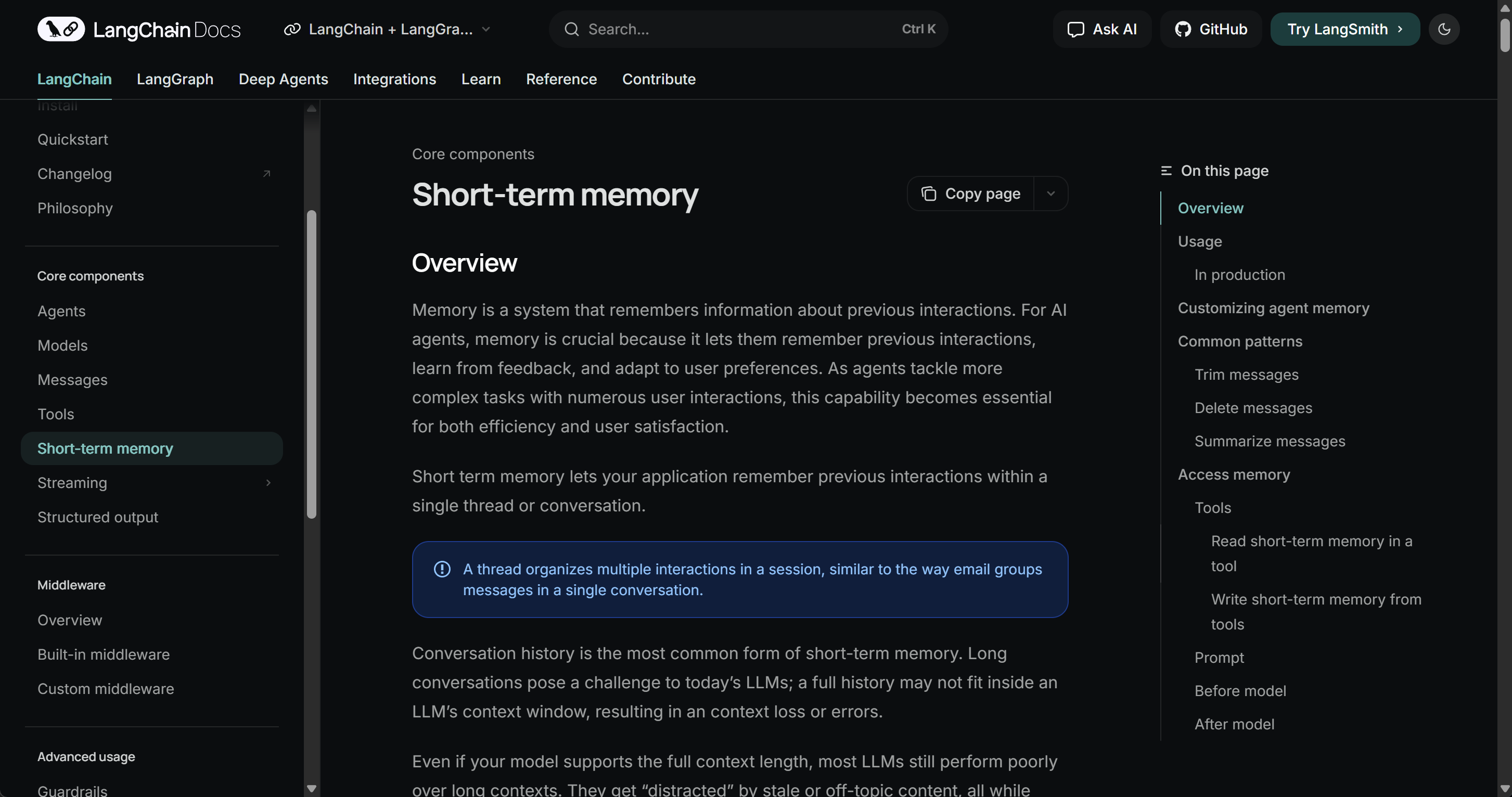The height and width of the screenshot is (797, 1512).
Task: Open the Contribute tab
Action: (x=659, y=79)
